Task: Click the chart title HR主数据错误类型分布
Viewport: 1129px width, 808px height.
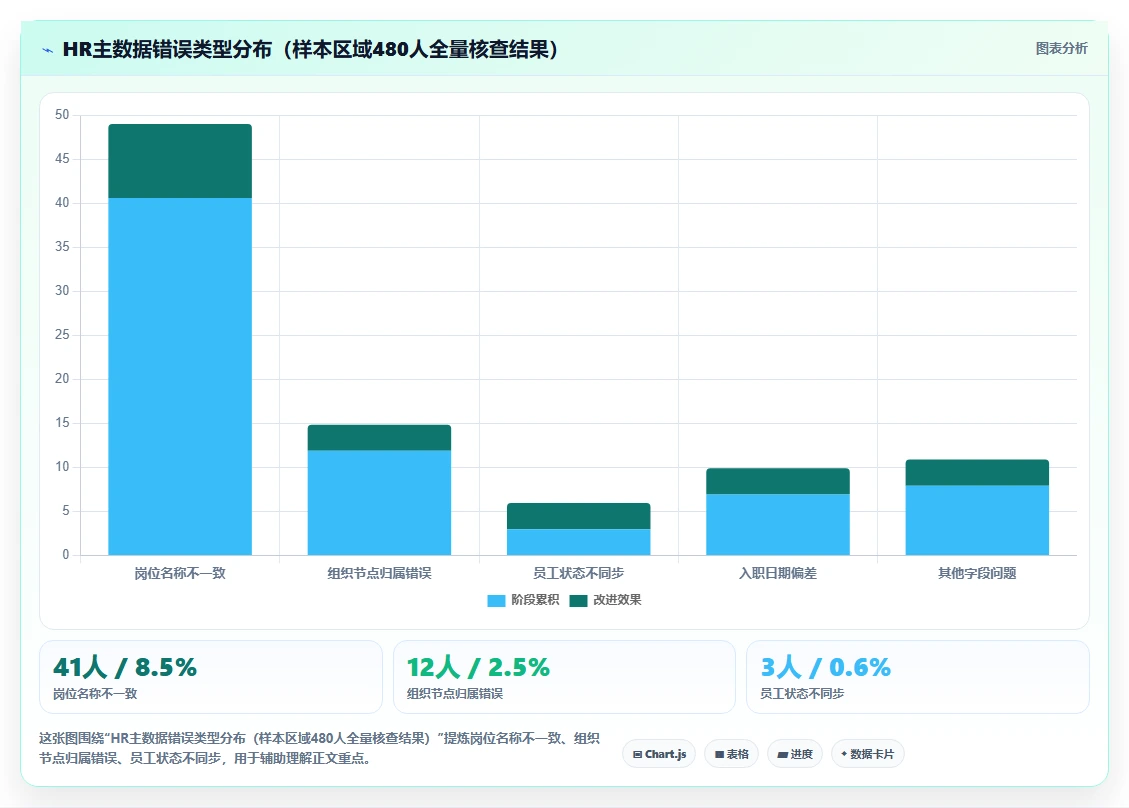Action: pyautogui.click(x=310, y=50)
